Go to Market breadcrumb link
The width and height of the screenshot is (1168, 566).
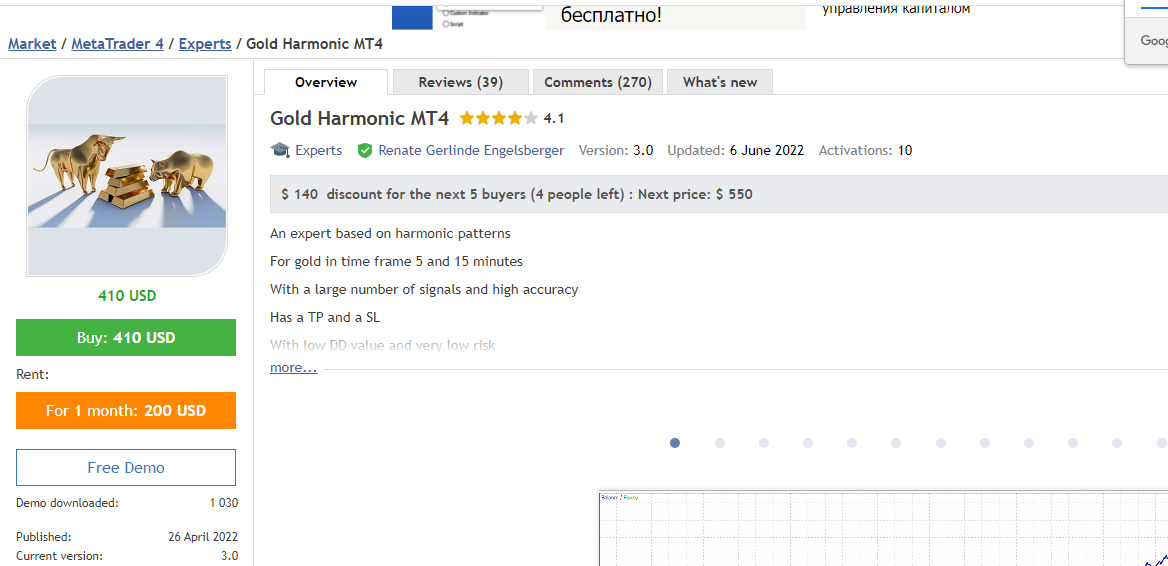point(32,43)
